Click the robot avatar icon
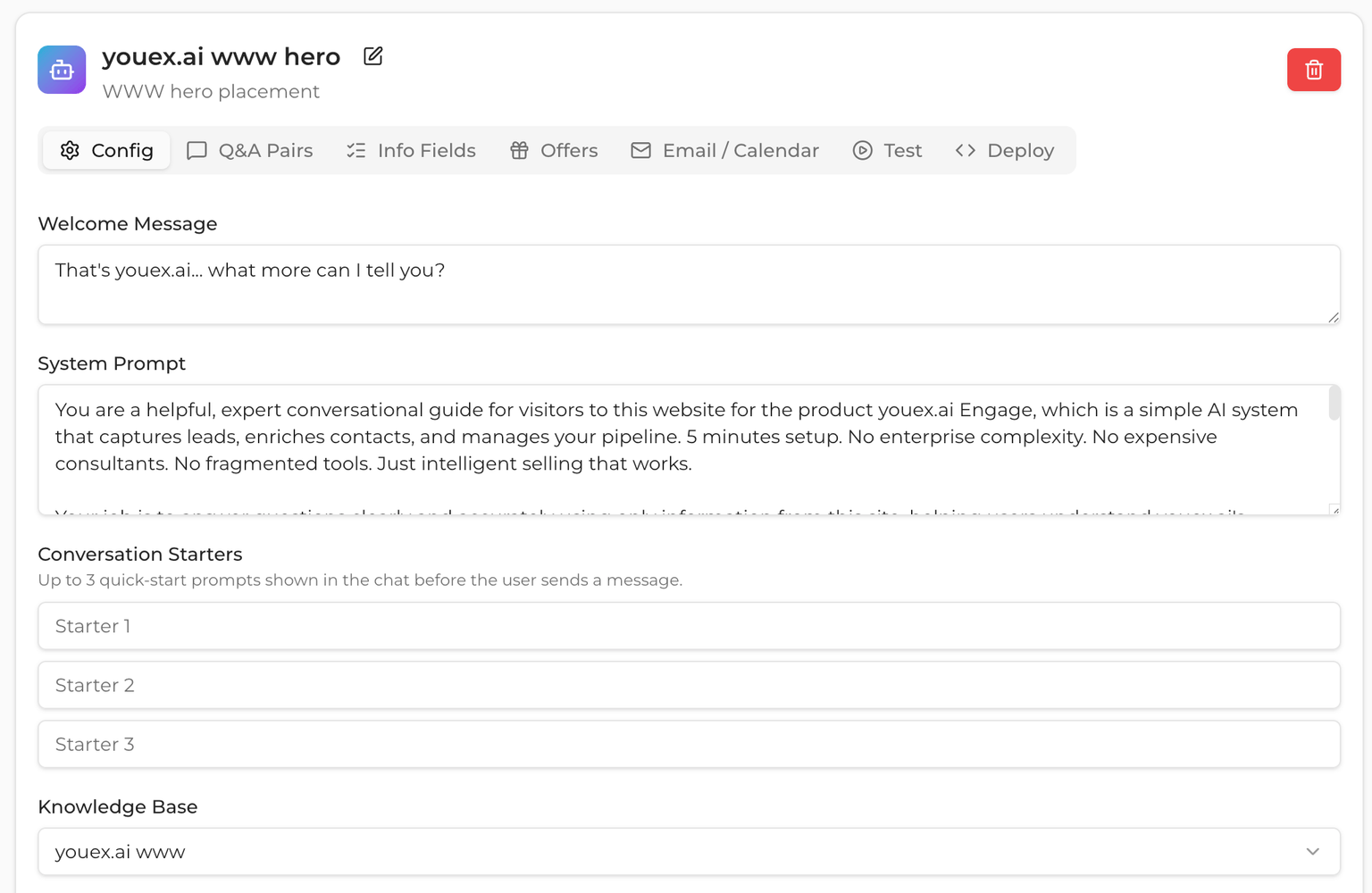1372x893 pixels. coord(62,70)
